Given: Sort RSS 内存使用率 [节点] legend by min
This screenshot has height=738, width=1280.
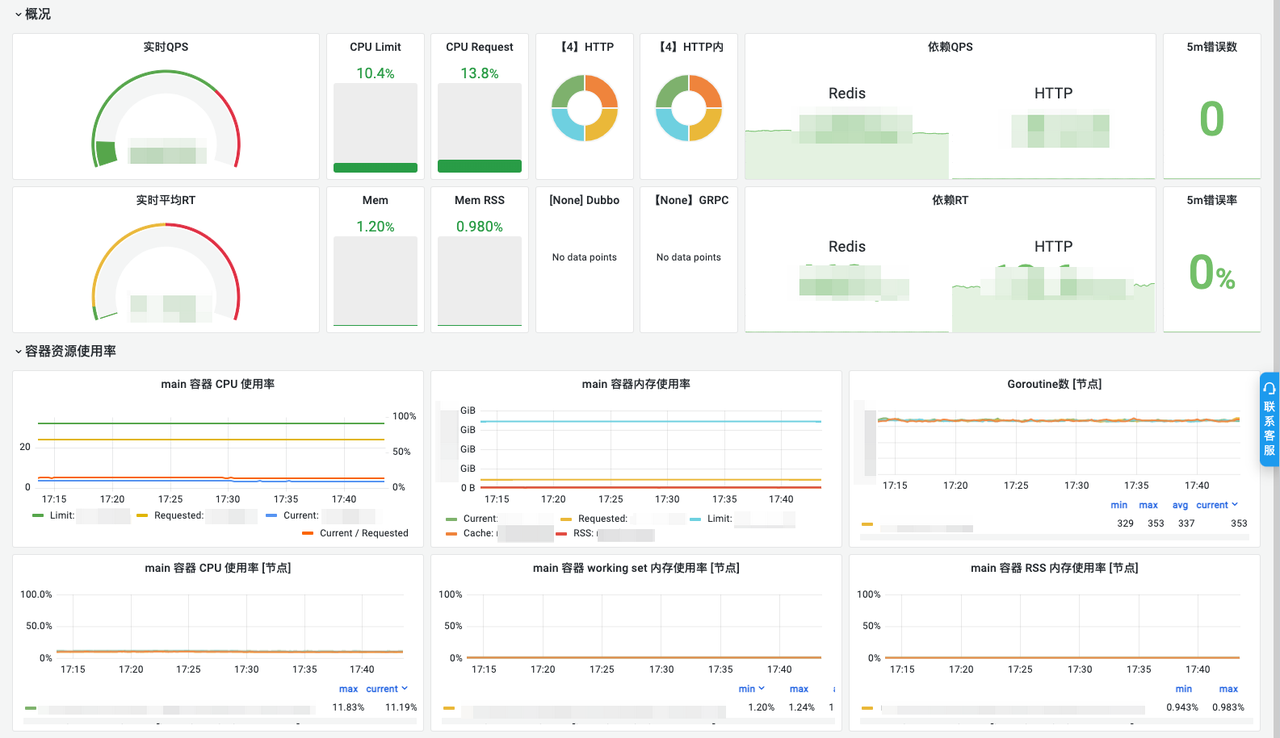Looking at the screenshot, I should point(1184,689).
